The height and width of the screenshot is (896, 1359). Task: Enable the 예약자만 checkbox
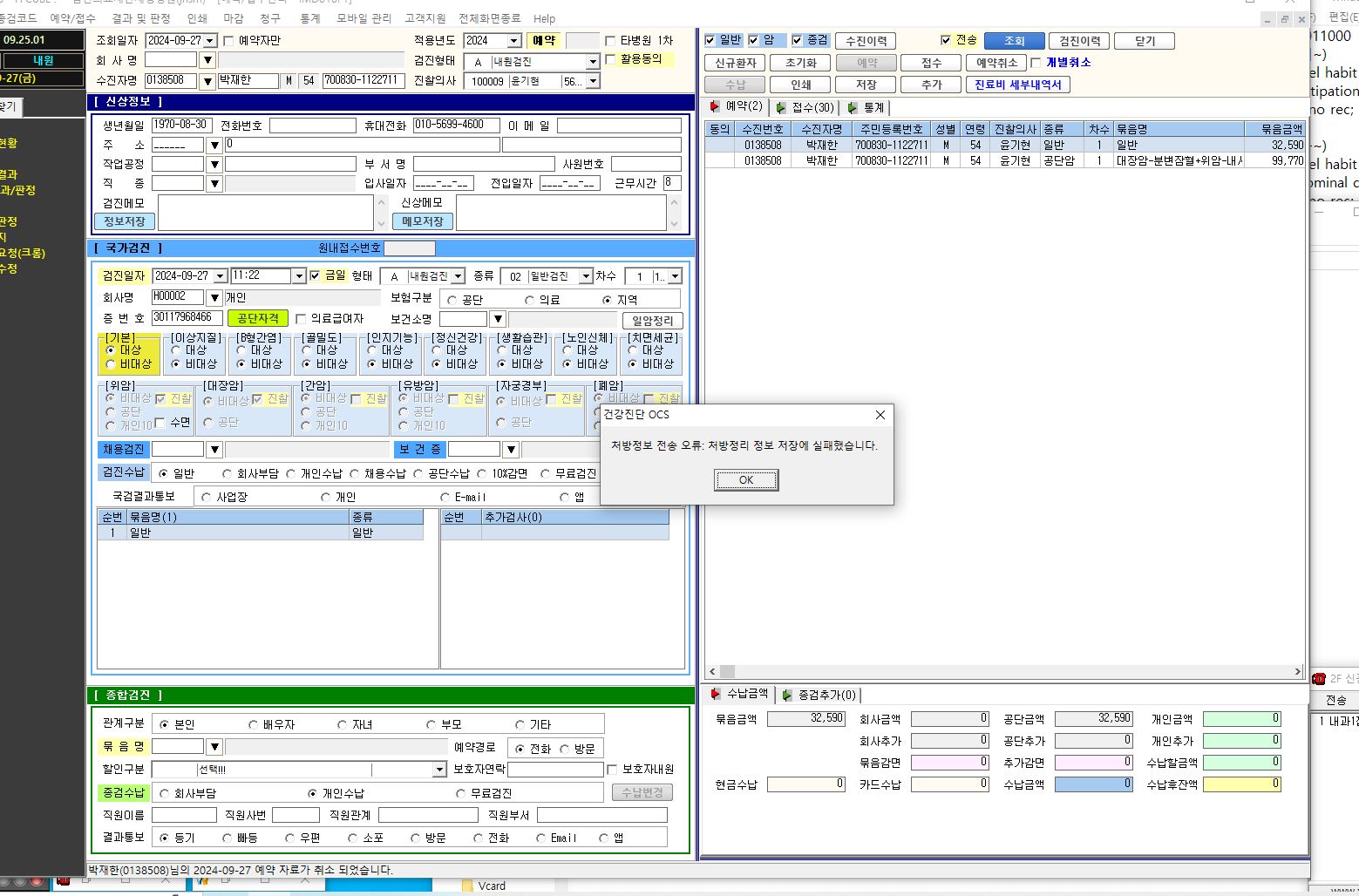pyautogui.click(x=228, y=40)
